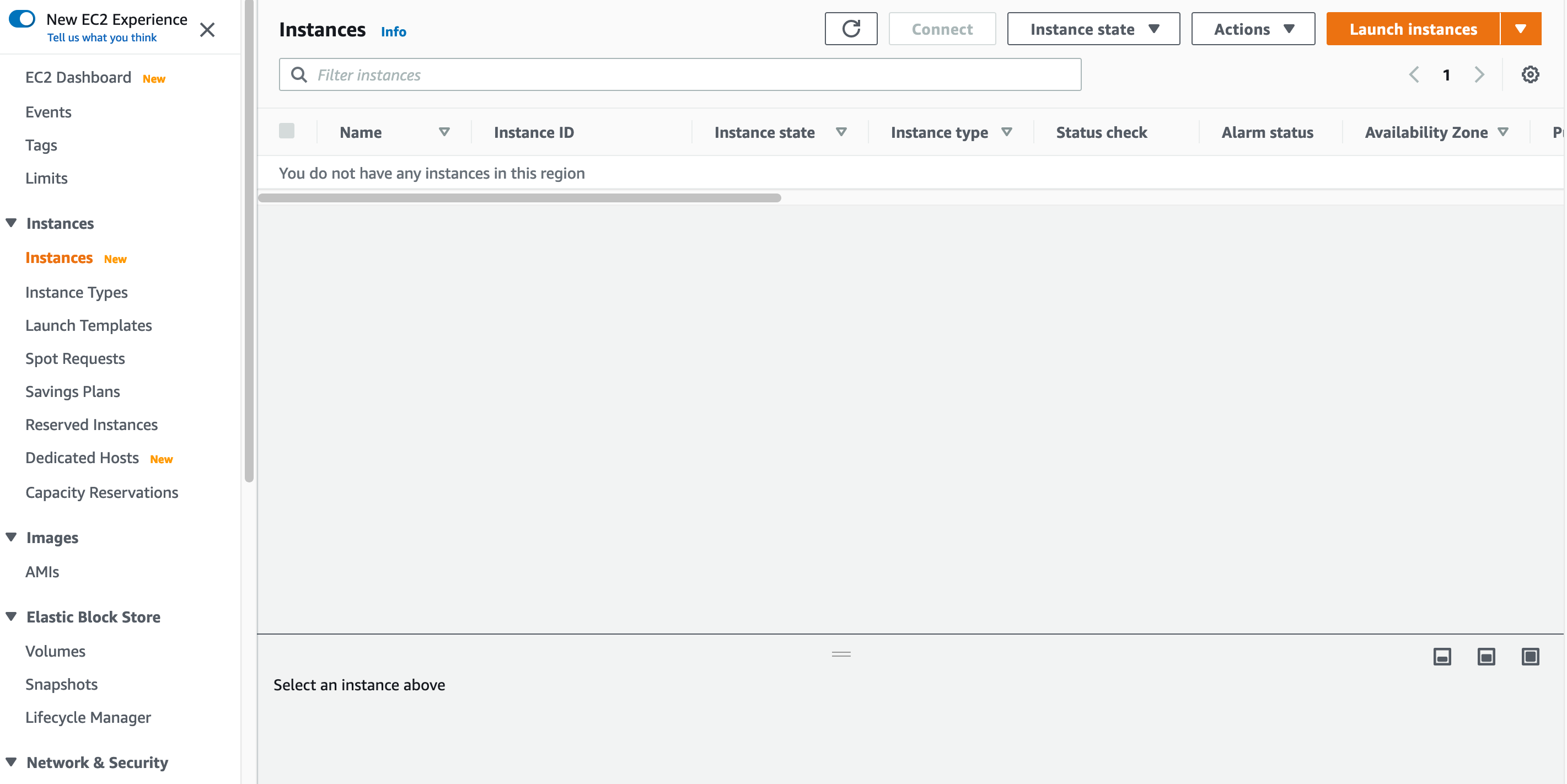The height and width of the screenshot is (784, 1567).
Task: Click the refresh instances icon button
Action: click(850, 29)
